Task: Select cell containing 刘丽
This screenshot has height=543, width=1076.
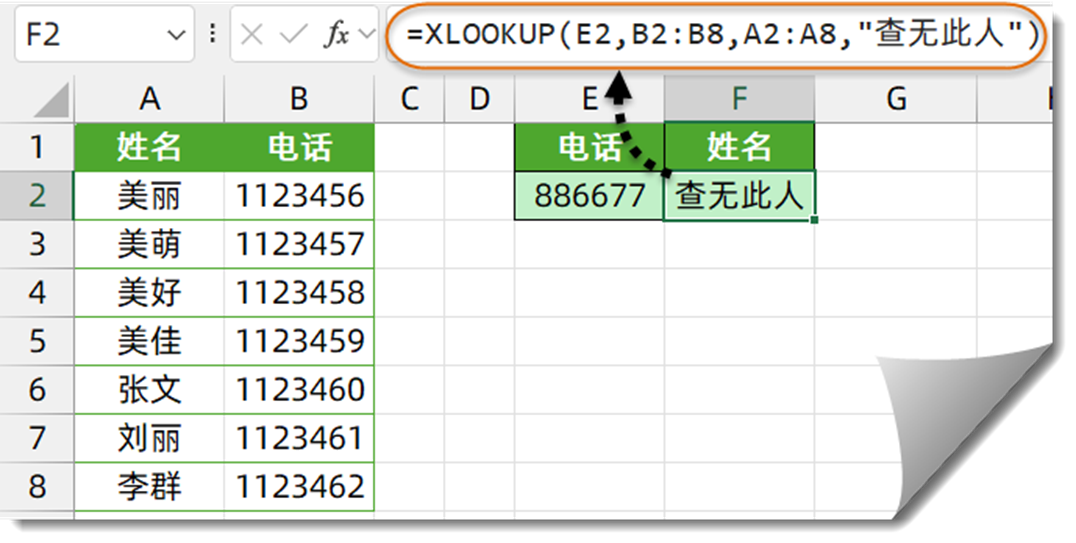Action: 149,438
